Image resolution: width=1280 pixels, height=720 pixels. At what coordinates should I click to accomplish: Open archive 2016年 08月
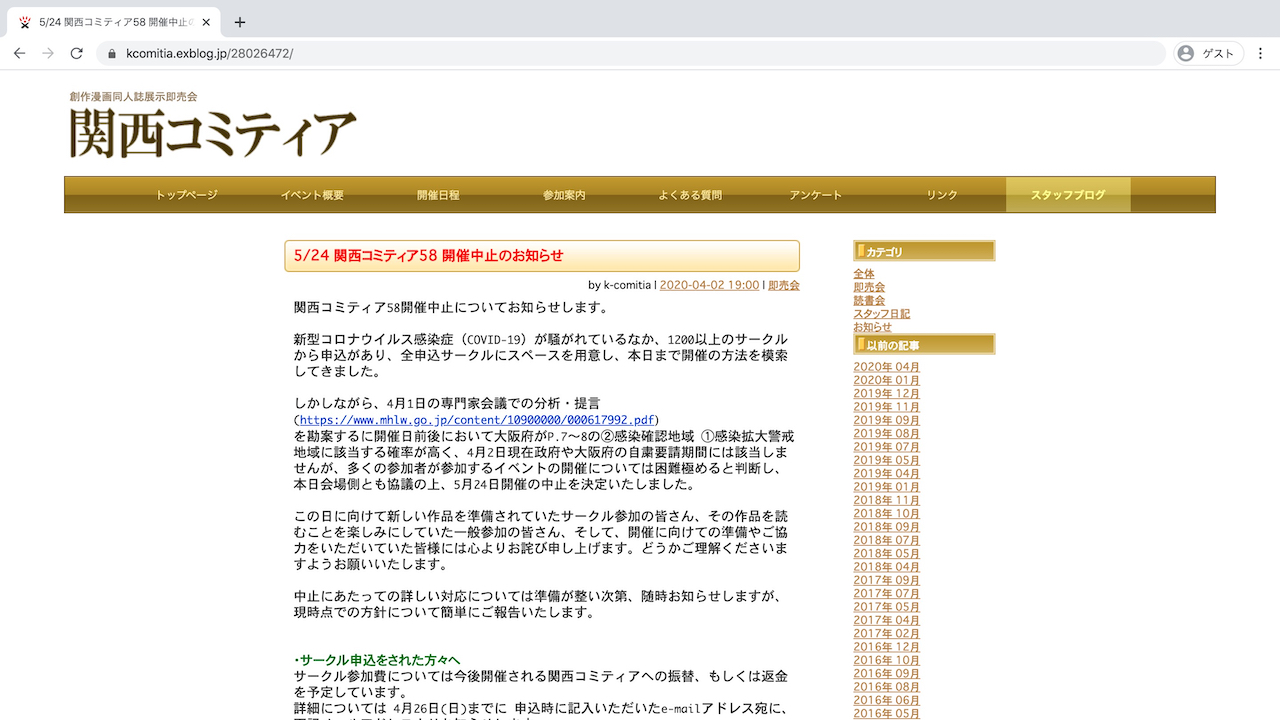point(887,687)
